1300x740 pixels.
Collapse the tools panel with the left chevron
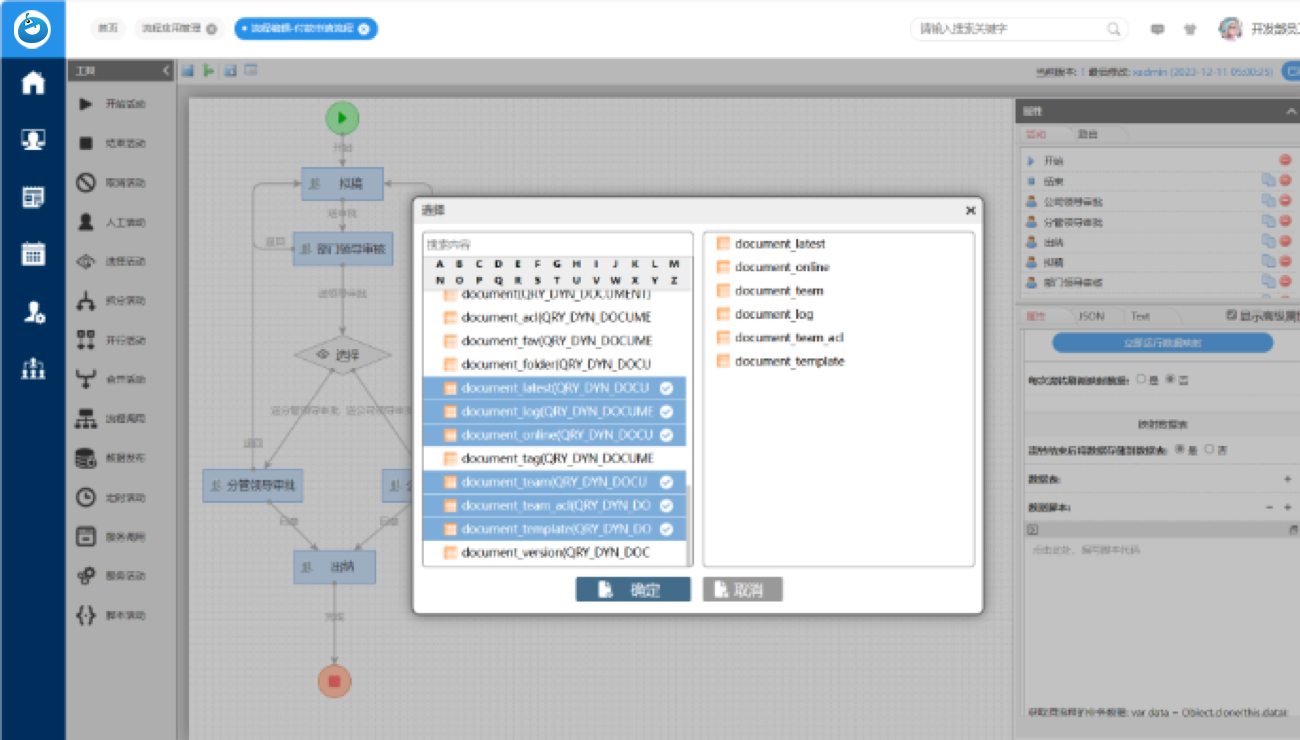pyautogui.click(x=166, y=71)
